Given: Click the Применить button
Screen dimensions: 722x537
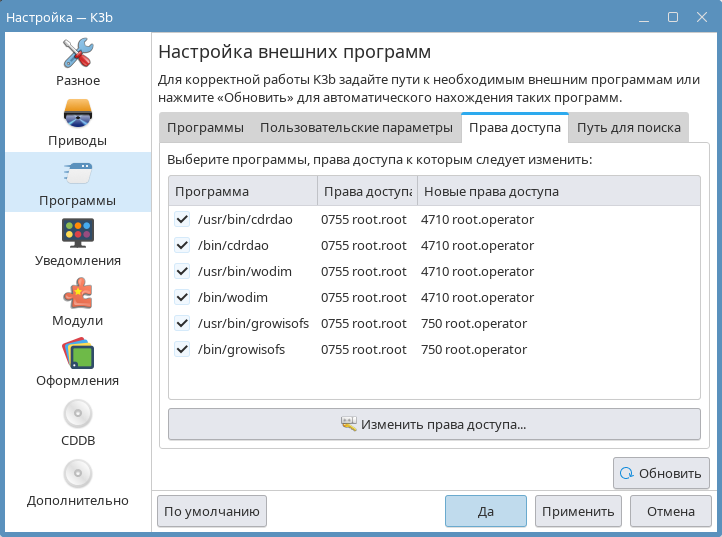Looking at the screenshot, I should point(578,511).
